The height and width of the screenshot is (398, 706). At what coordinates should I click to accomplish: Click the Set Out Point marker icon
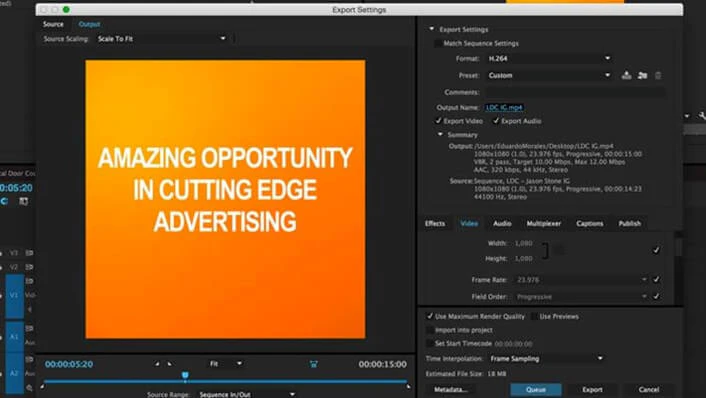coord(169,364)
